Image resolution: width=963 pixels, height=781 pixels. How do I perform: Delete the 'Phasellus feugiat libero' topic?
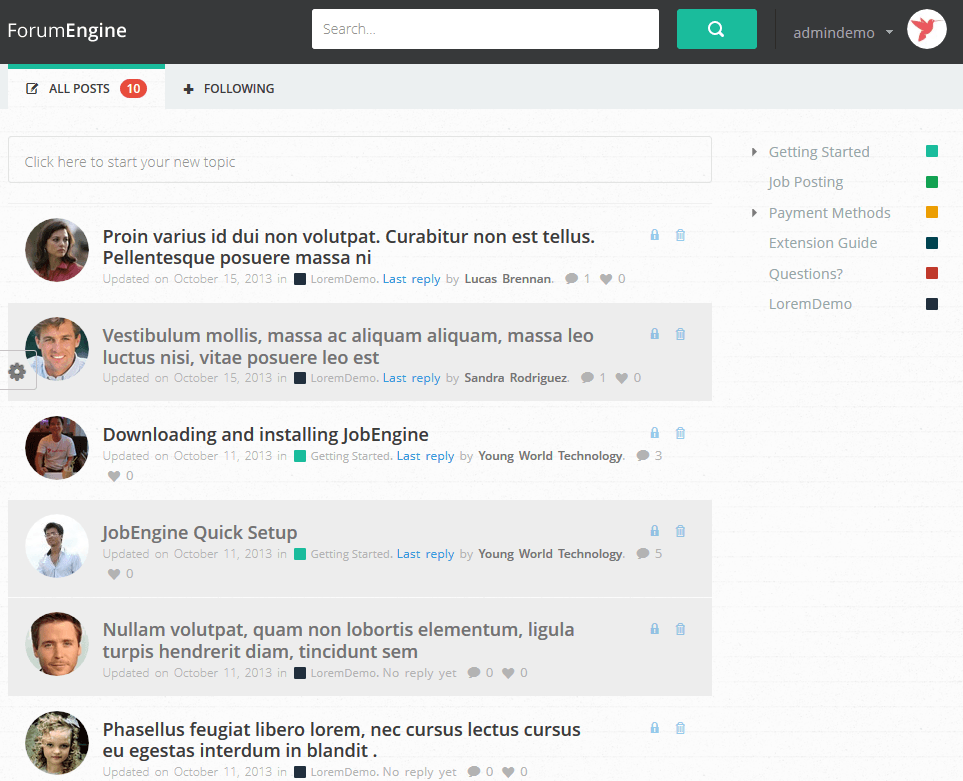(x=680, y=728)
